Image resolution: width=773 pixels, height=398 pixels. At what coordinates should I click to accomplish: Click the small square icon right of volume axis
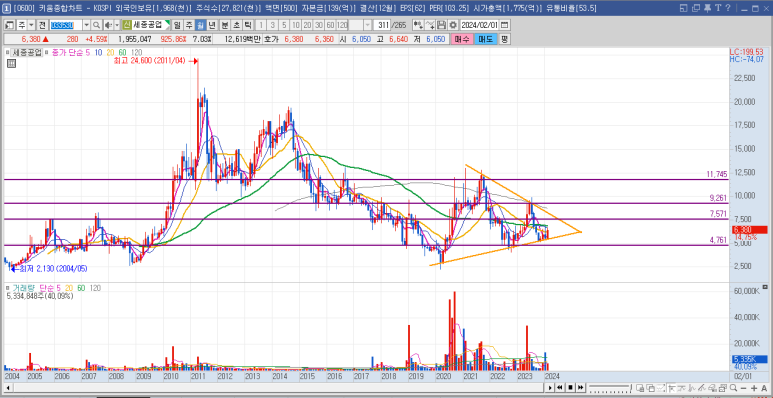(x=765, y=286)
